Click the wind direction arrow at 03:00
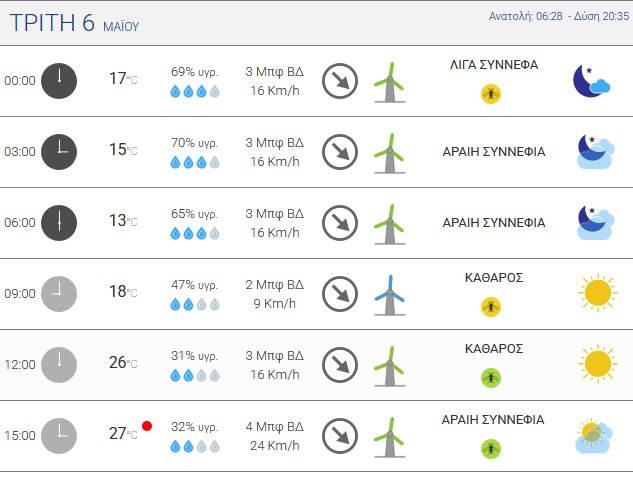 tap(340, 152)
